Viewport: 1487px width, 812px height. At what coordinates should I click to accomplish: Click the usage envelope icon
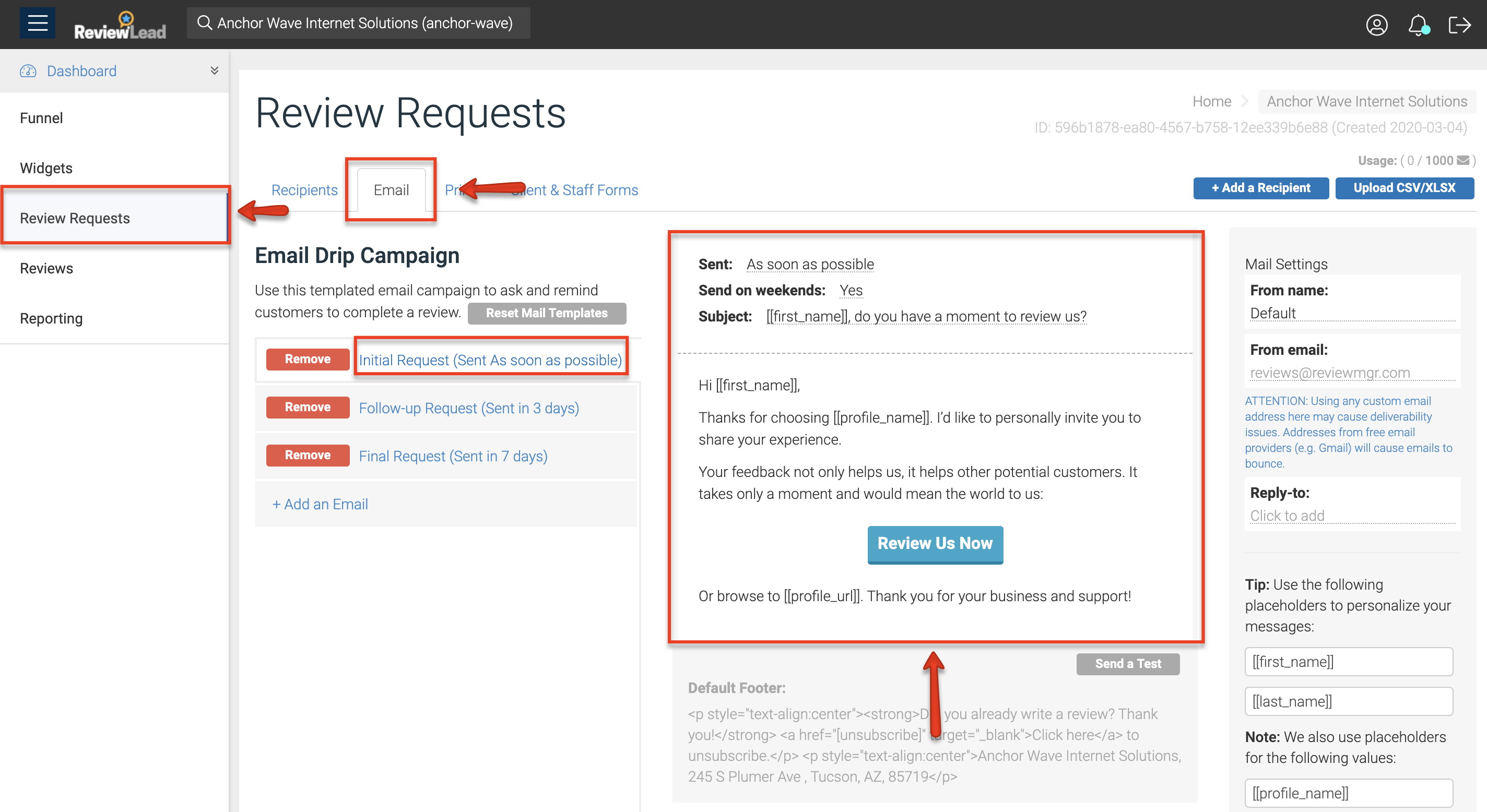[1463, 160]
